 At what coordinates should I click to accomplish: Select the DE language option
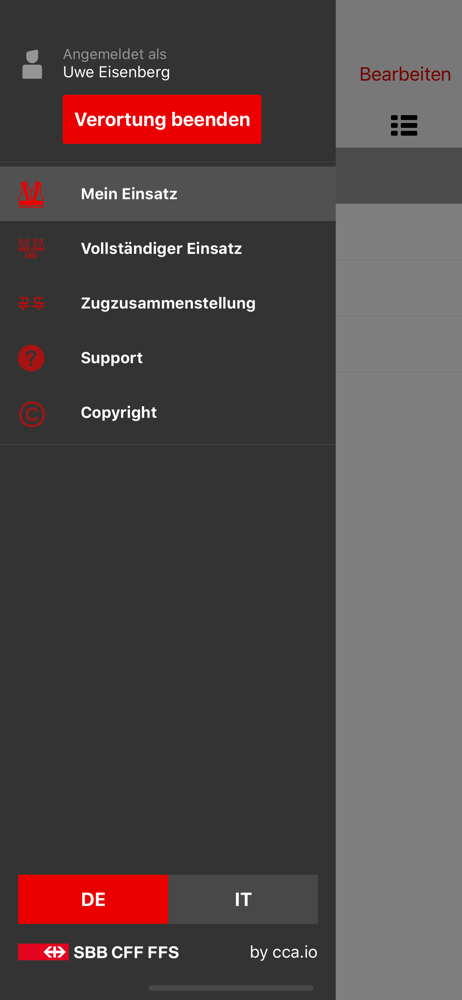(93, 899)
